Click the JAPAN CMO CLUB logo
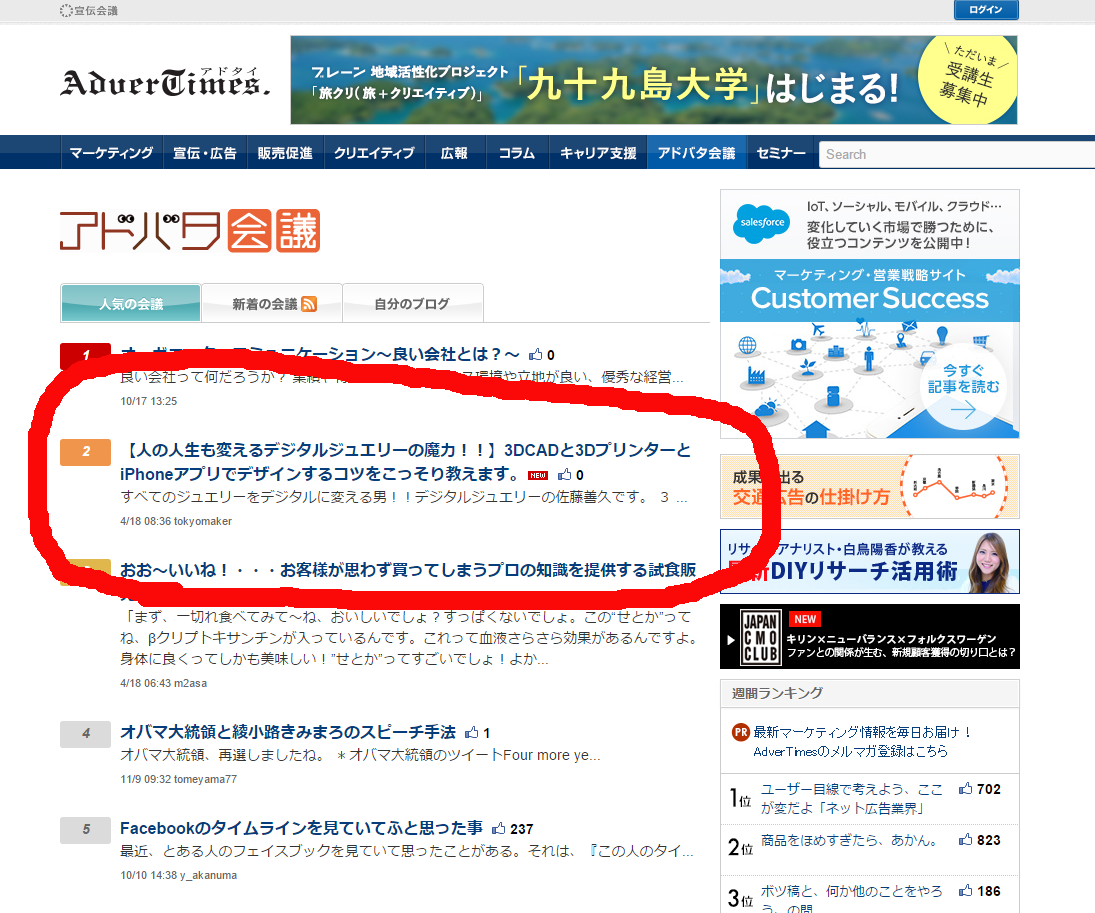This screenshot has width=1095, height=913. (760, 637)
